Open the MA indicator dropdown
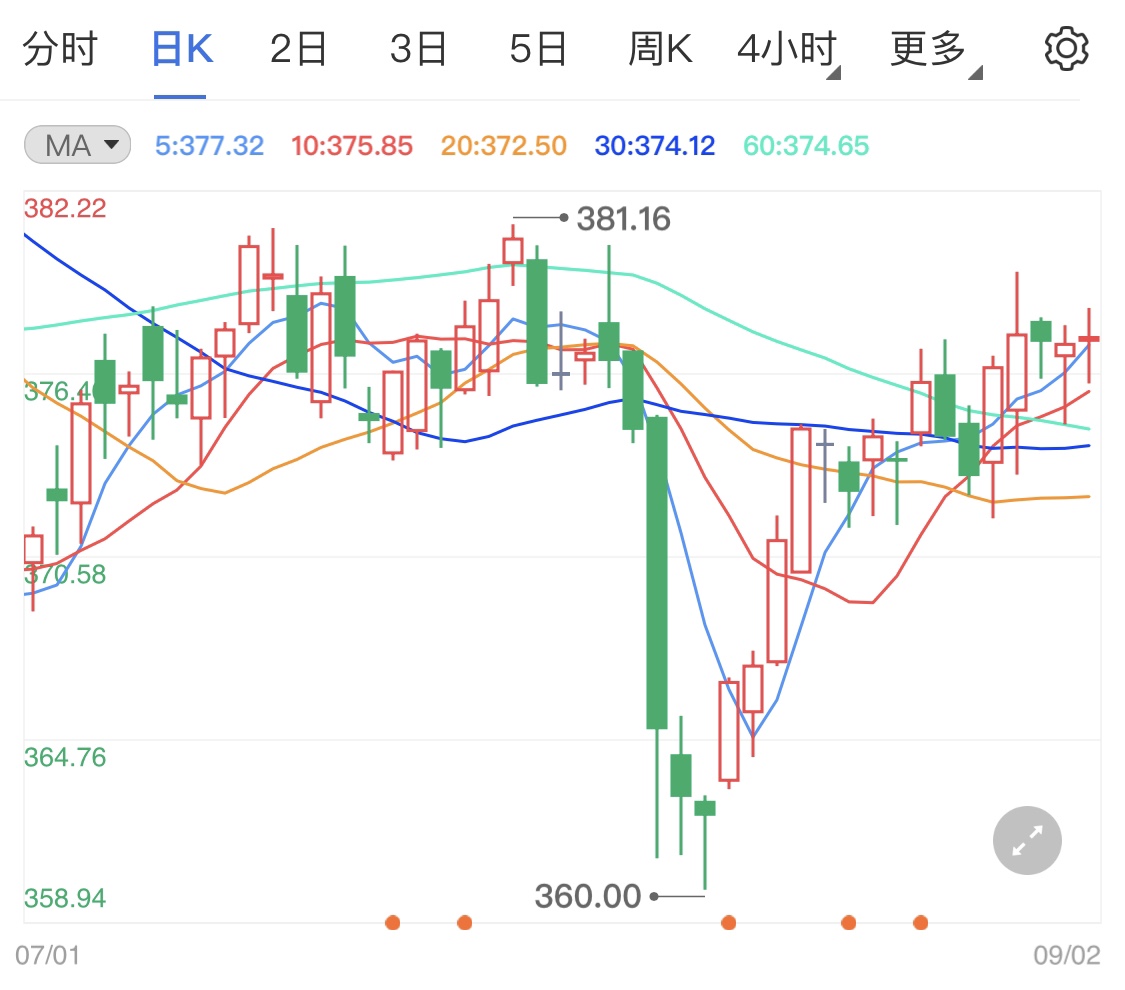 point(77,146)
